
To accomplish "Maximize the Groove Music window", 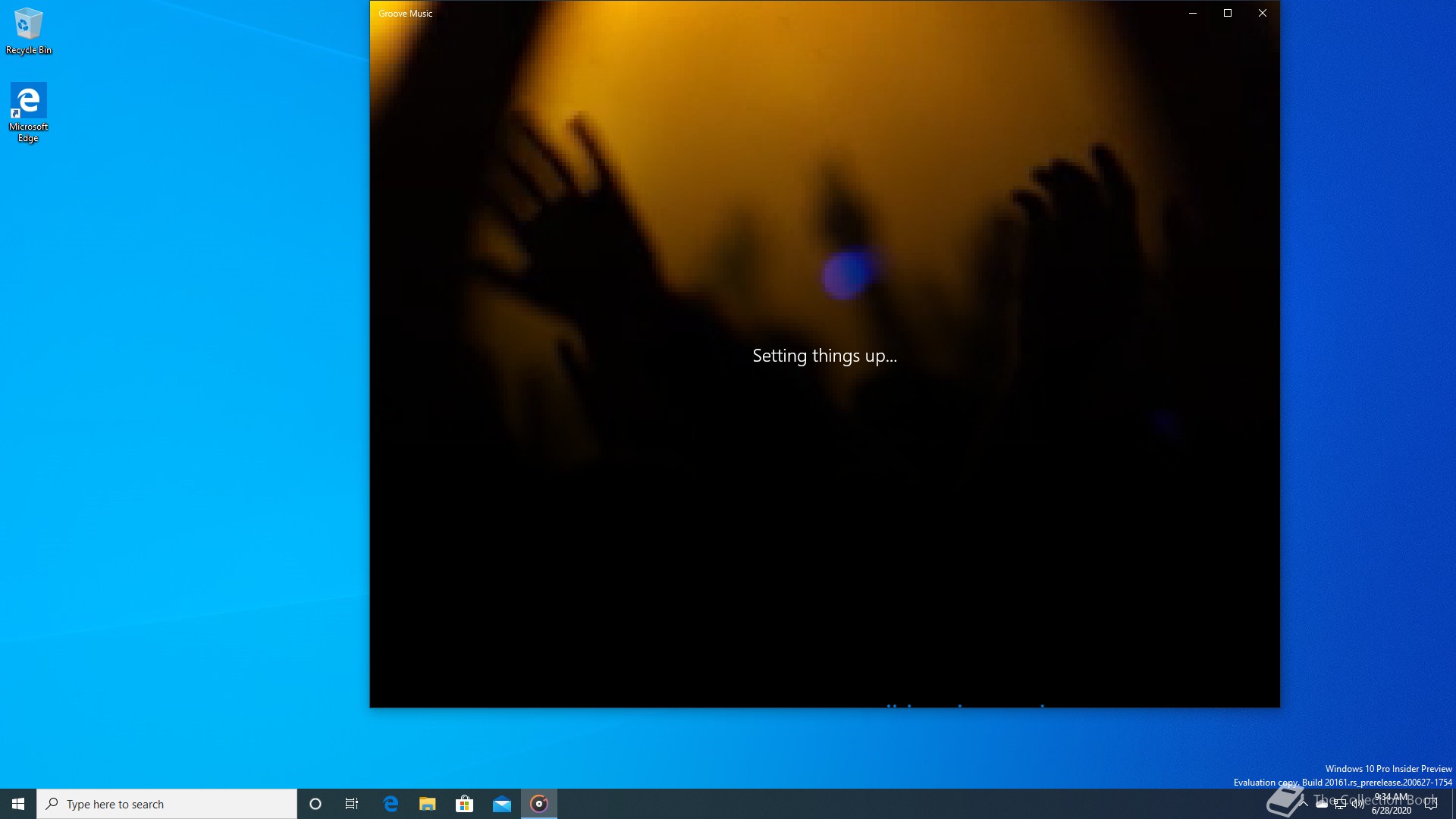I will (1228, 13).
